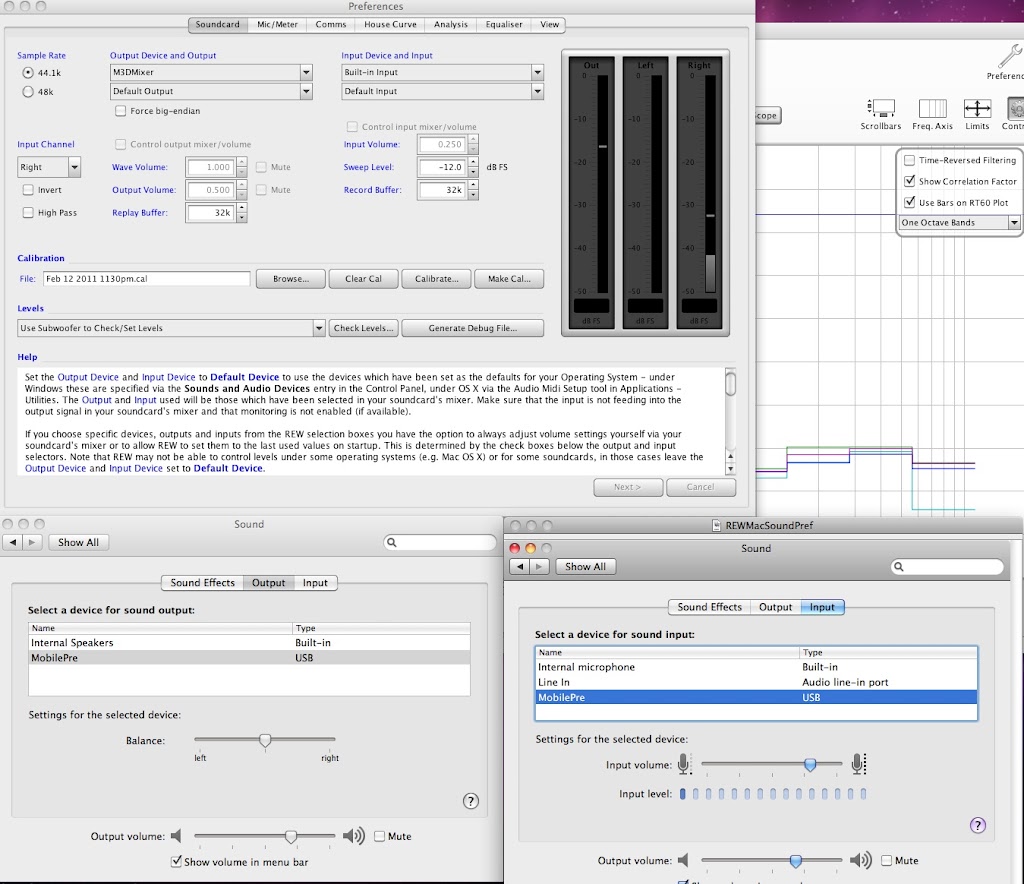The image size is (1024, 884).
Task: Click the Limits toolbar icon
Action: click(977, 108)
